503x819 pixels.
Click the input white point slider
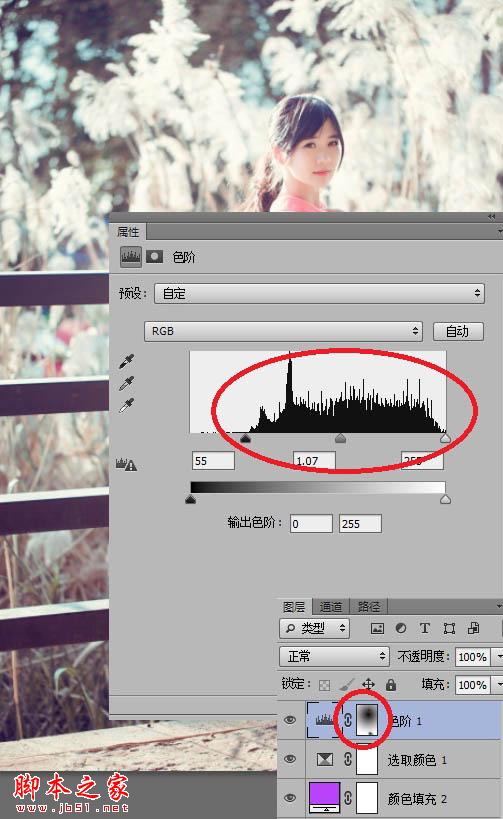click(x=445, y=438)
